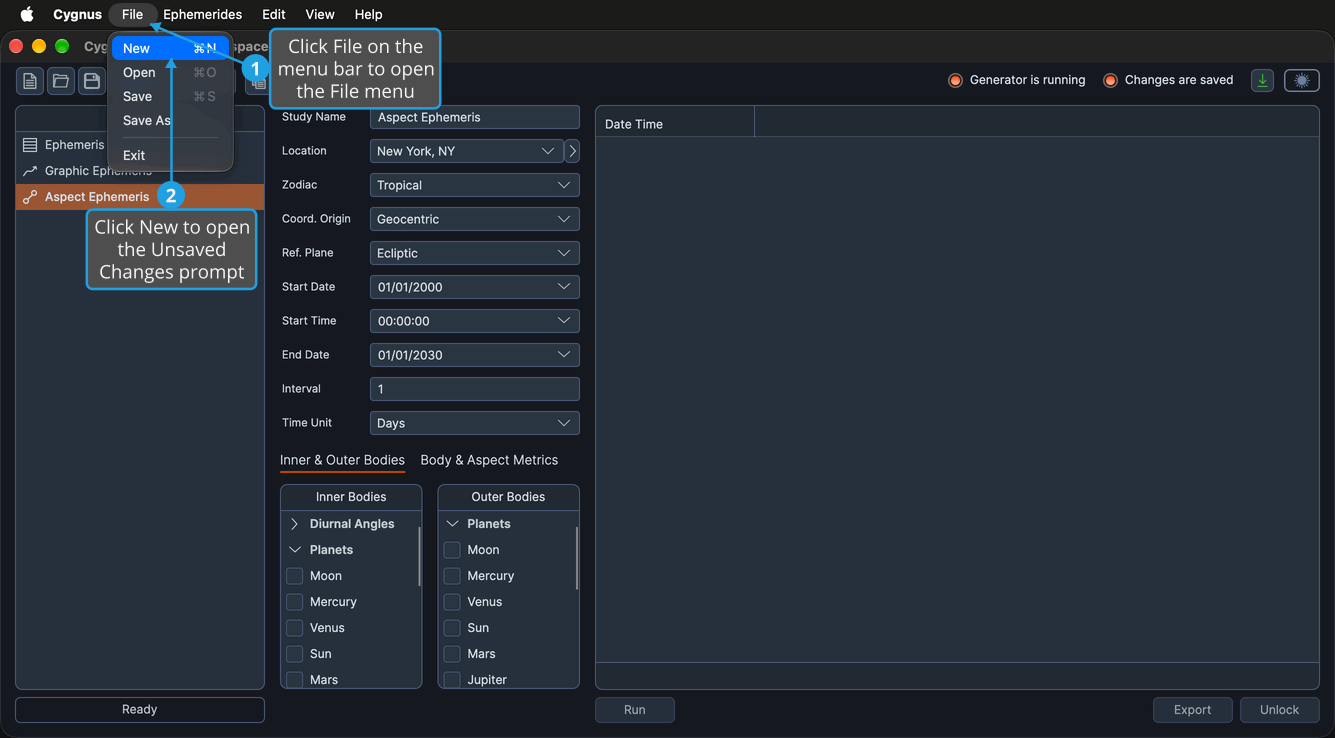The image size is (1335, 738).
Task: Click the open folder toolbar icon
Action: pyautogui.click(x=61, y=81)
